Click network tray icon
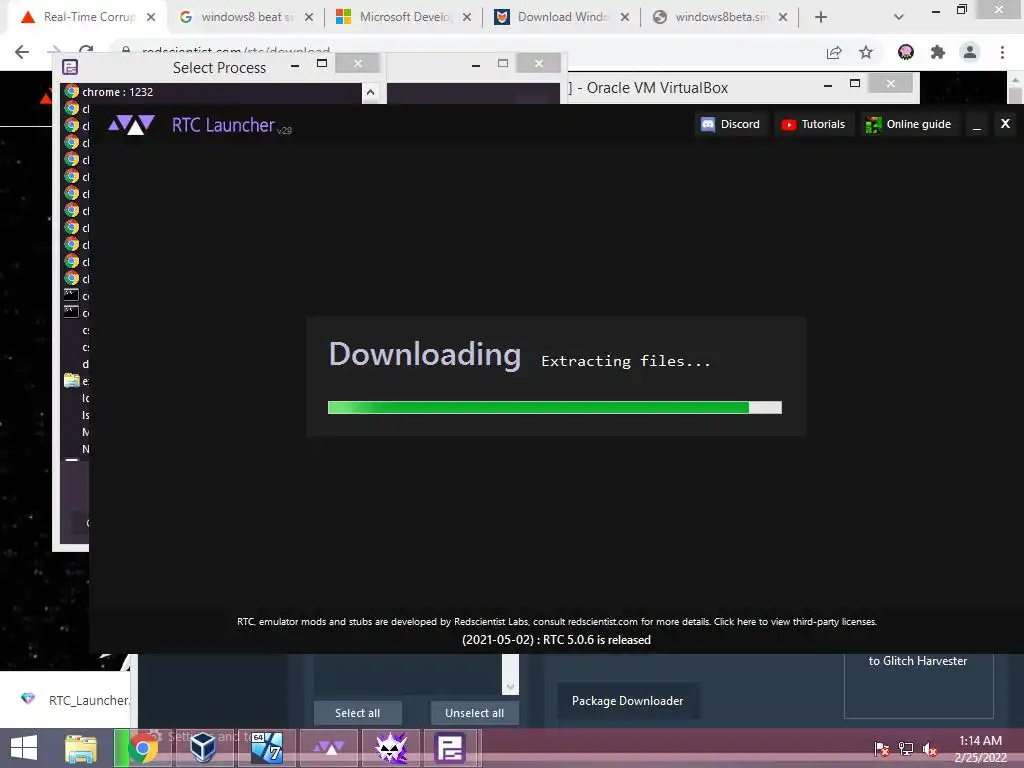Image resolution: width=1024 pixels, height=768 pixels. [906, 748]
